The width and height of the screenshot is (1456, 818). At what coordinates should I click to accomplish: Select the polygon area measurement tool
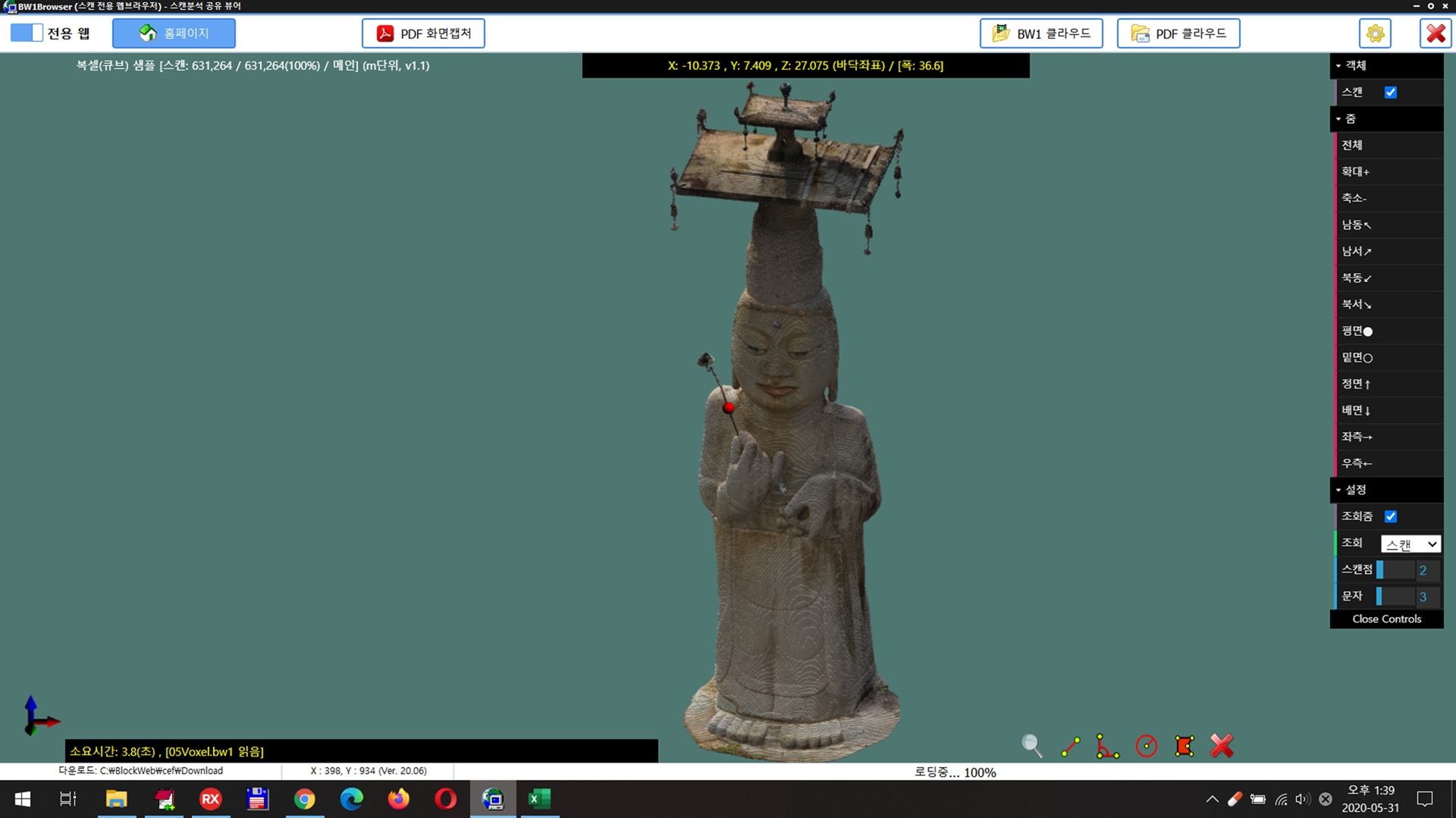point(1184,746)
